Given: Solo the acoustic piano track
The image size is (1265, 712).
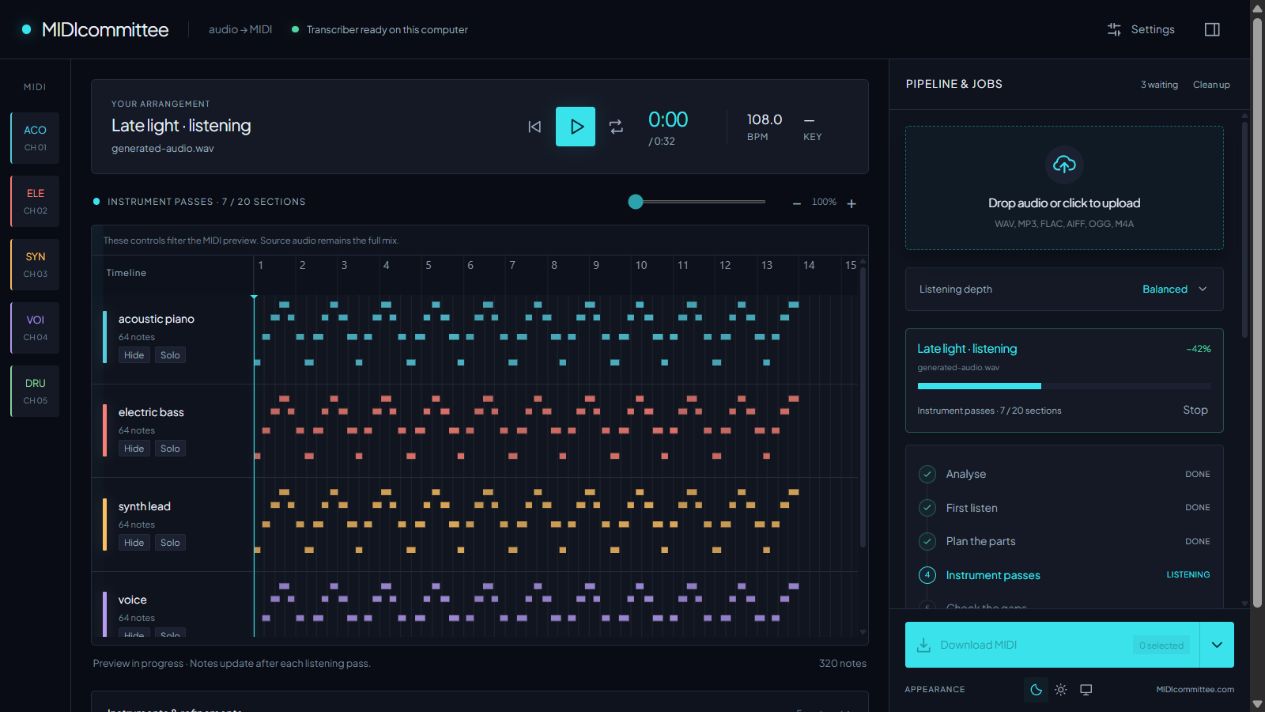Looking at the screenshot, I should (170, 355).
